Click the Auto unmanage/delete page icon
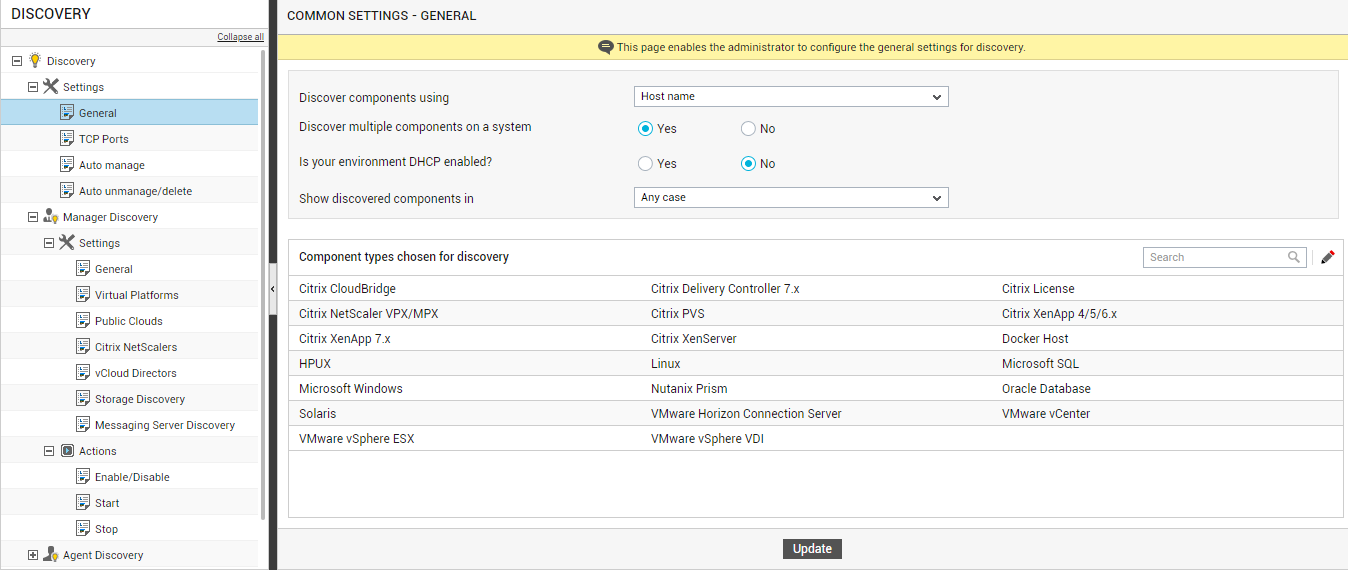Viewport: 1348px width, 570px height. (x=67, y=191)
